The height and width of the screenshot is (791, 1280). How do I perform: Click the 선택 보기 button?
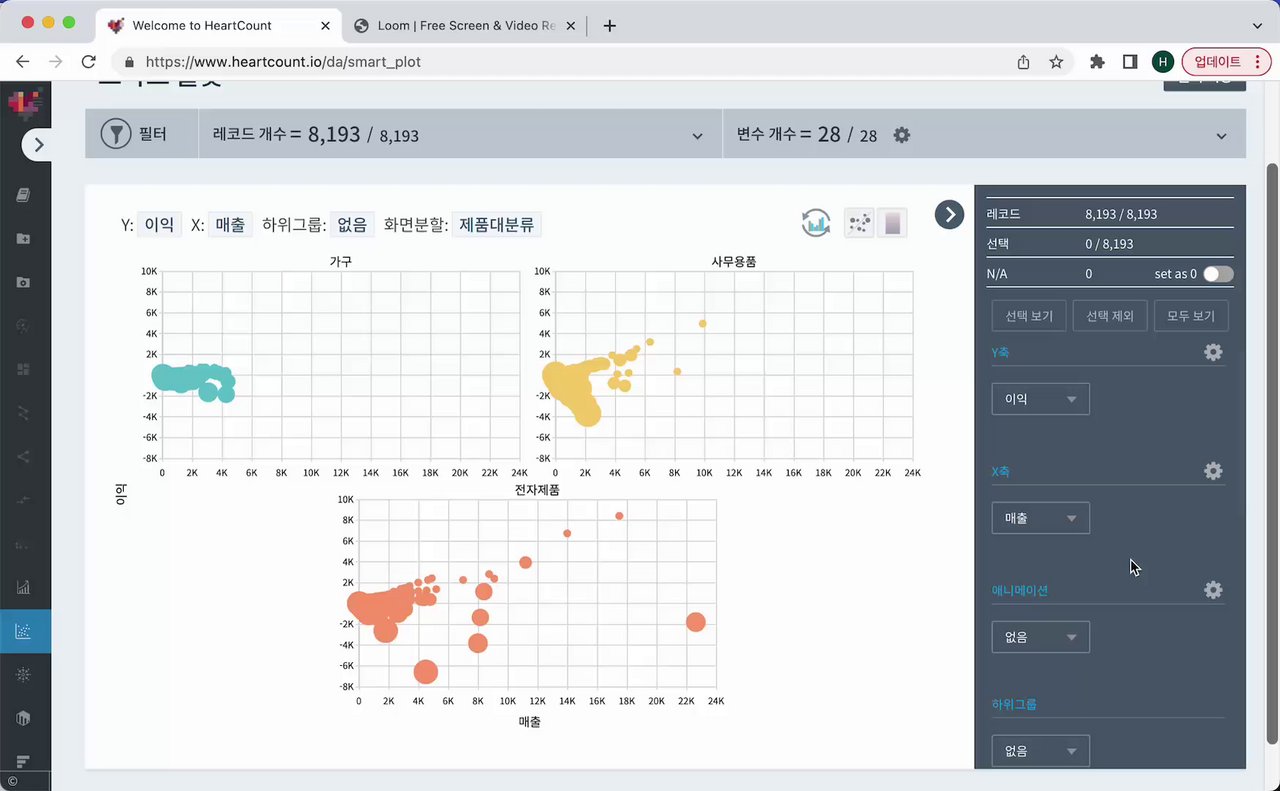tap(1029, 316)
